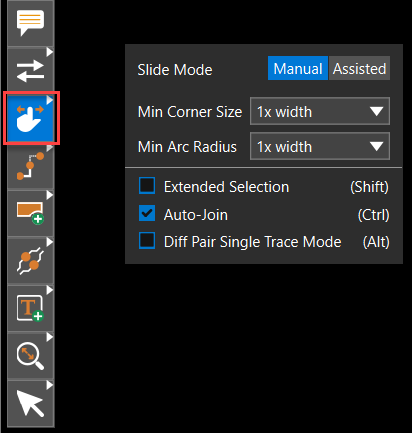Expand the Slide tool's corner flyout triangle

[50, 100]
